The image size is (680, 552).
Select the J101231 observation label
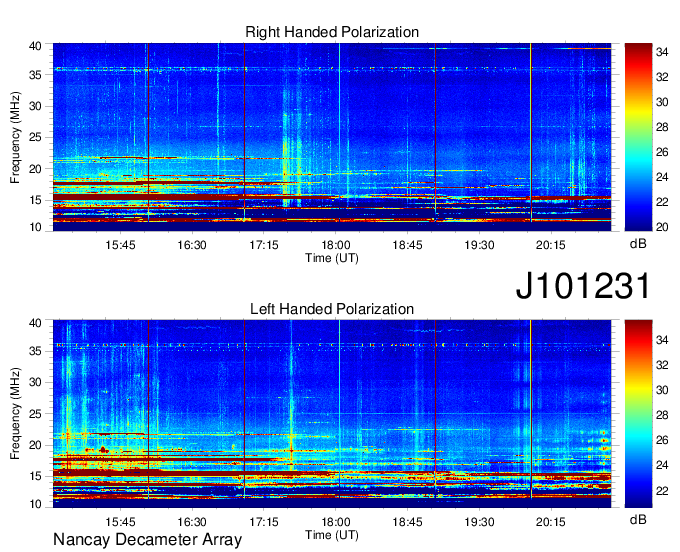tap(583, 286)
